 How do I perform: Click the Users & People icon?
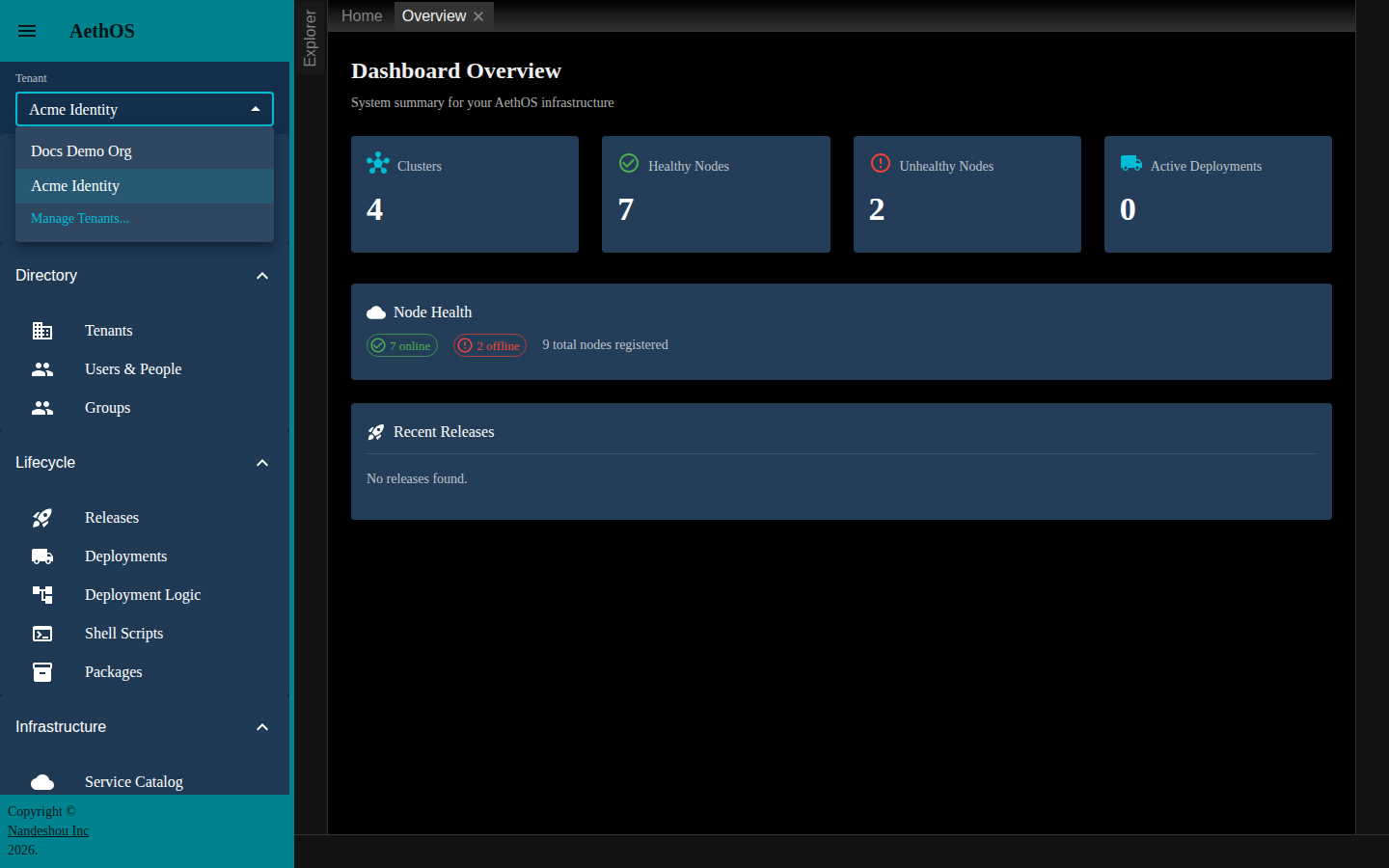click(42, 369)
